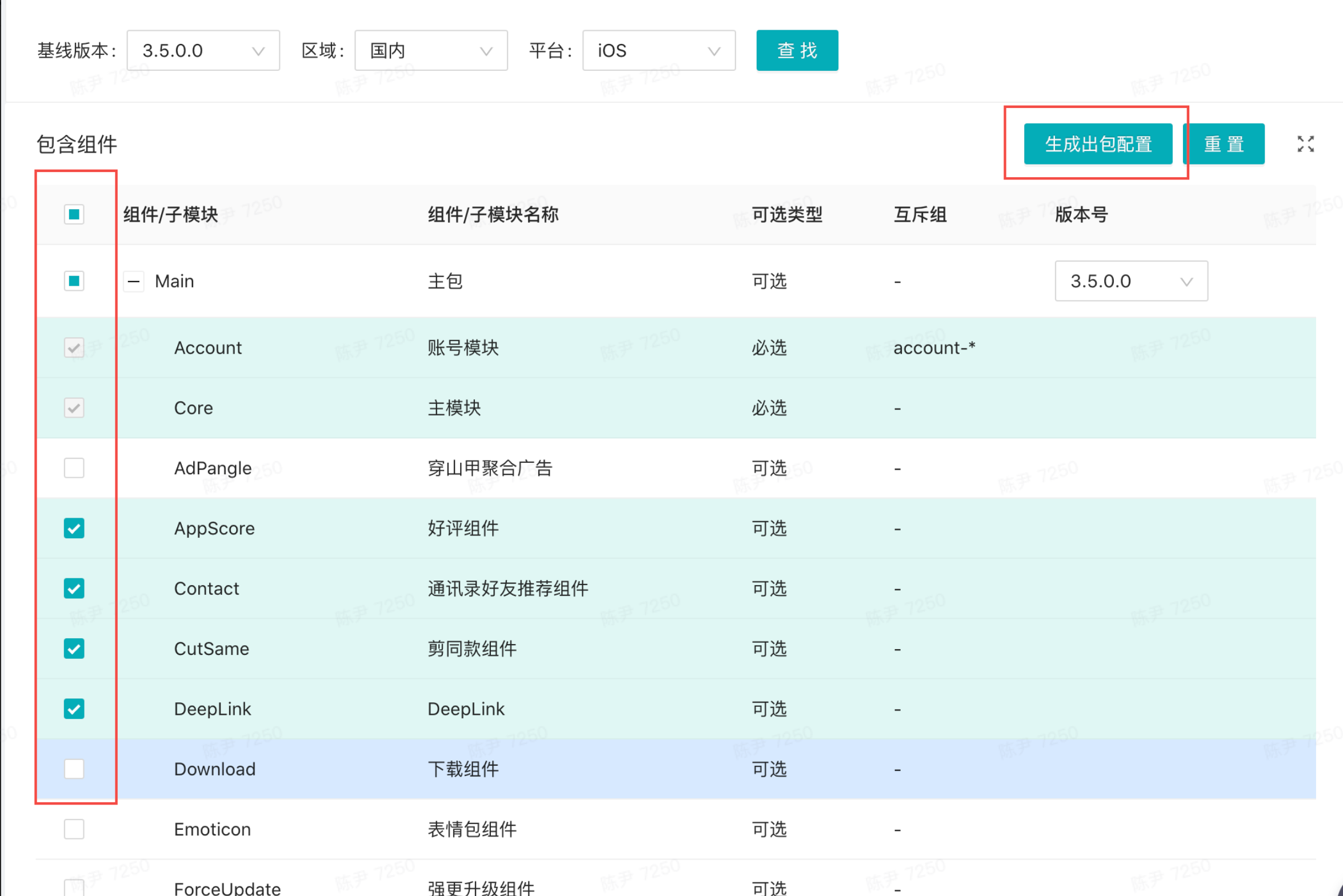Image resolution: width=1343 pixels, height=896 pixels.
Task: Click the fullscreen expand icon
Action: [1305, 144]
